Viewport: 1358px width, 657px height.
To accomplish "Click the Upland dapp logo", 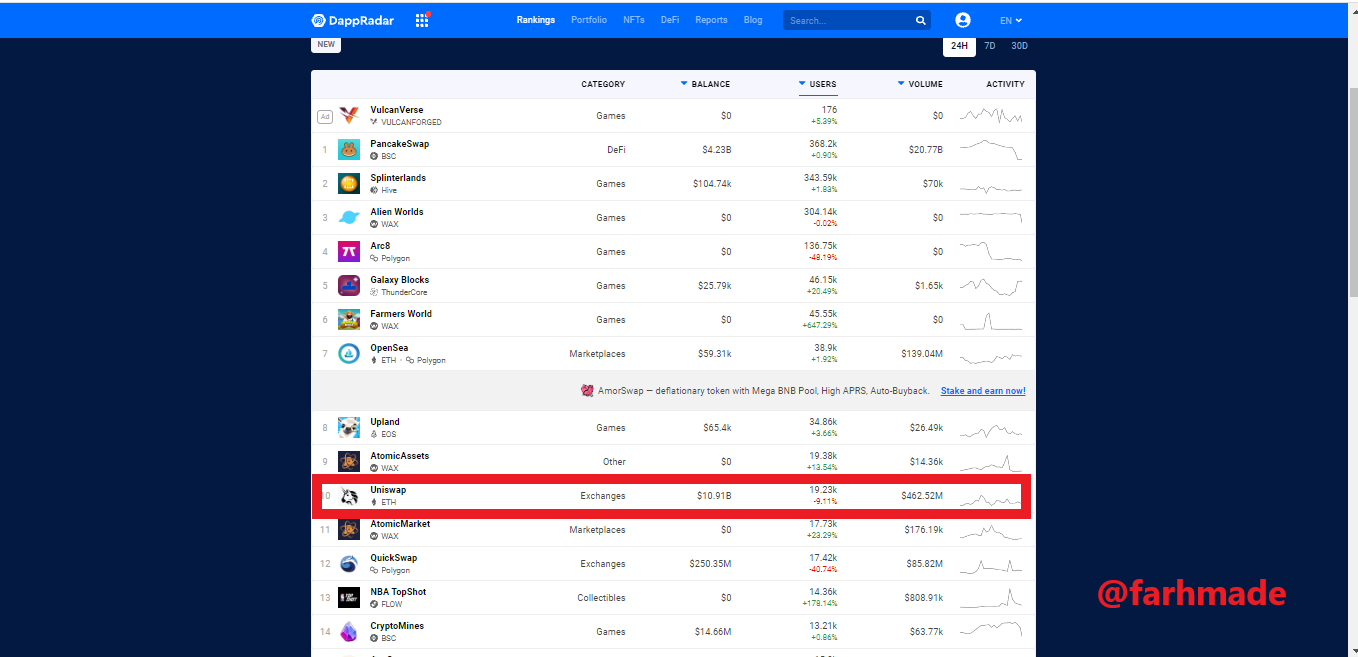I will pyautogui.click(x=349, y=428).
